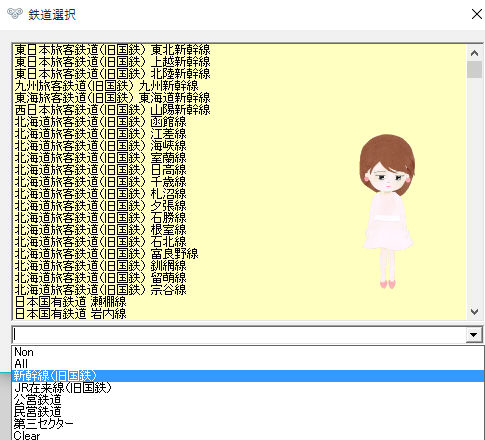Click the vertical scrollbar thumb
The width and height of the screenshot is (485, 440).
coord(474,69)
